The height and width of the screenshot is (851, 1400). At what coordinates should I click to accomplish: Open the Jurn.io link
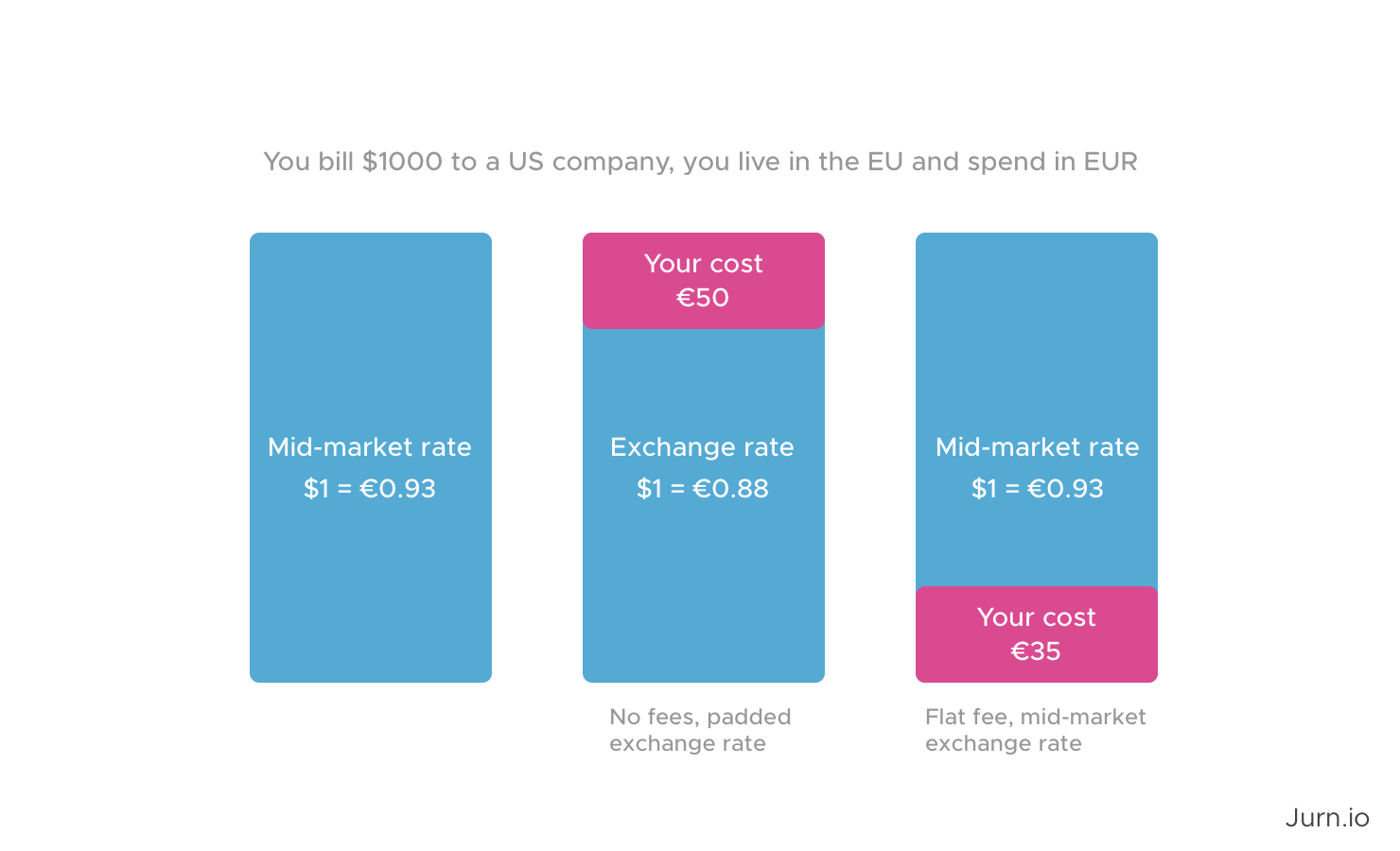pos(1326,818)
